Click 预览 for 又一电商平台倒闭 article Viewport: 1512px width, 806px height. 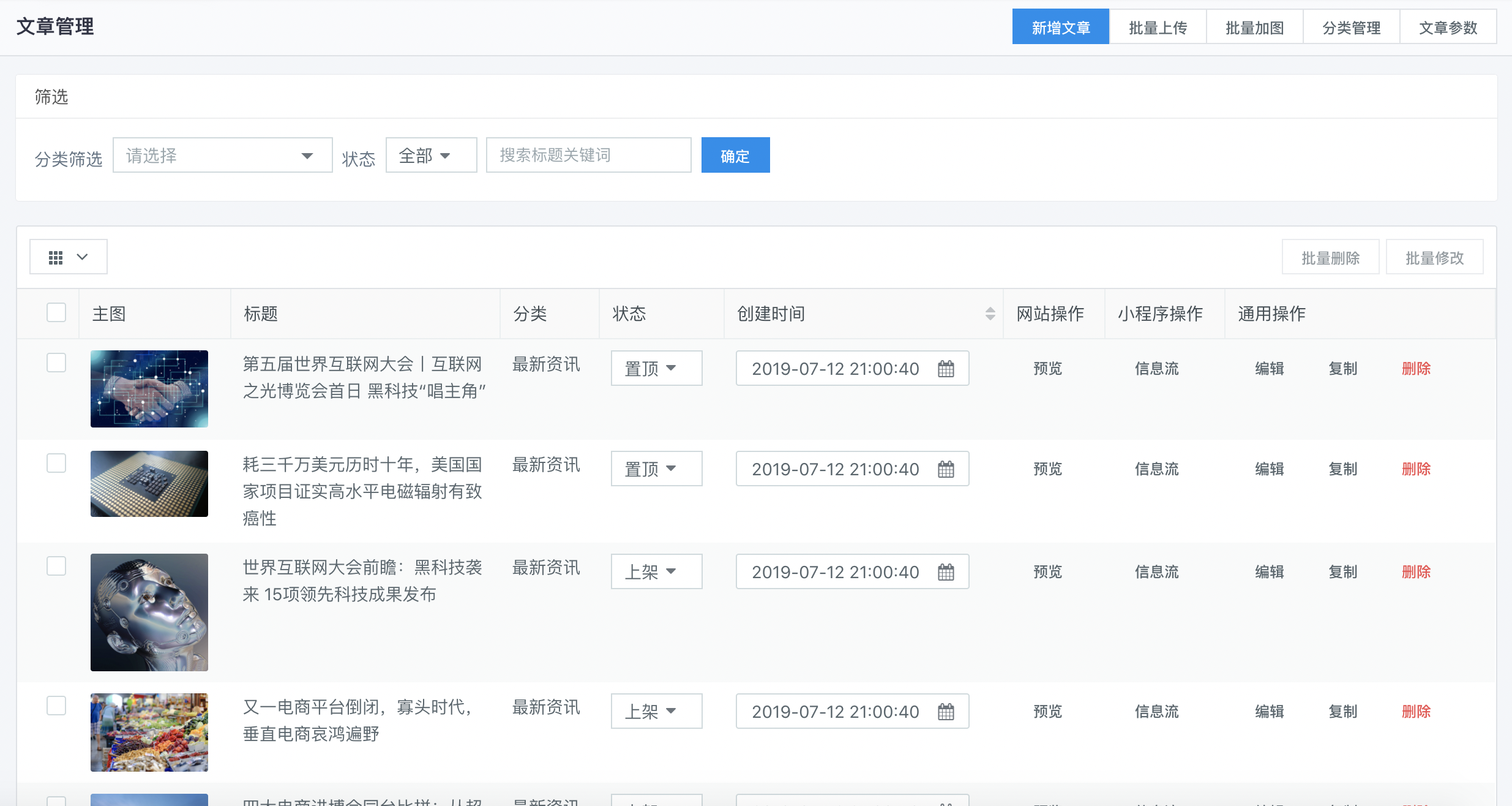click(1047, 712)
